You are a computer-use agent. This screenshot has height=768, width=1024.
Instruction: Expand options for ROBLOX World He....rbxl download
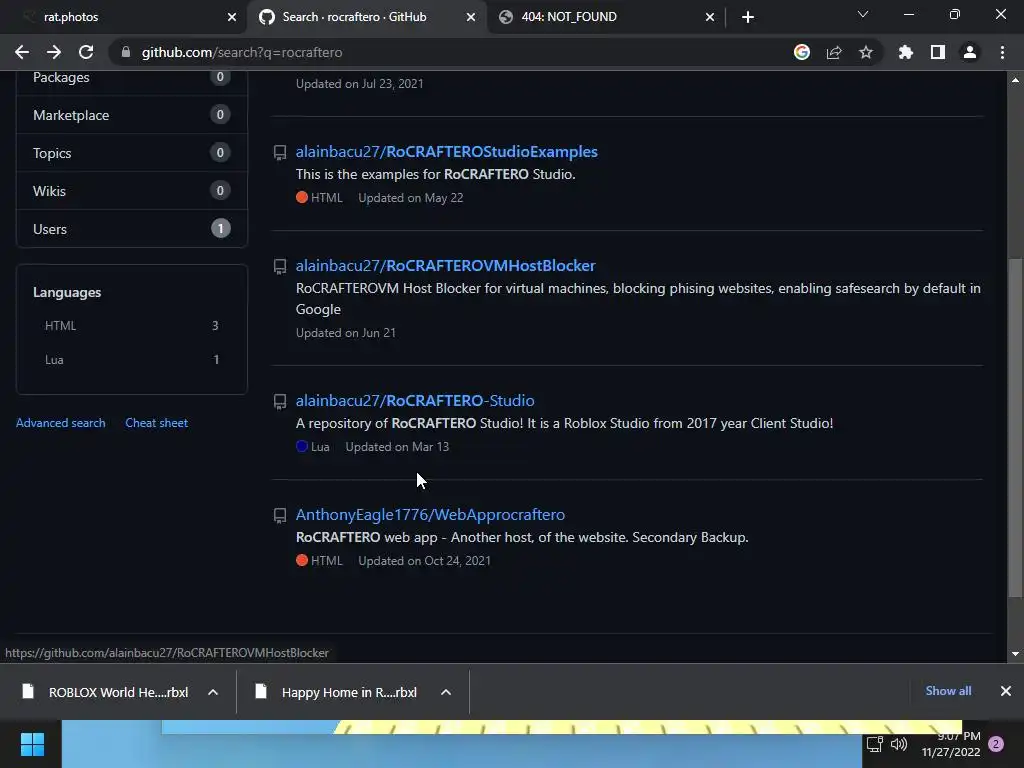213,692
